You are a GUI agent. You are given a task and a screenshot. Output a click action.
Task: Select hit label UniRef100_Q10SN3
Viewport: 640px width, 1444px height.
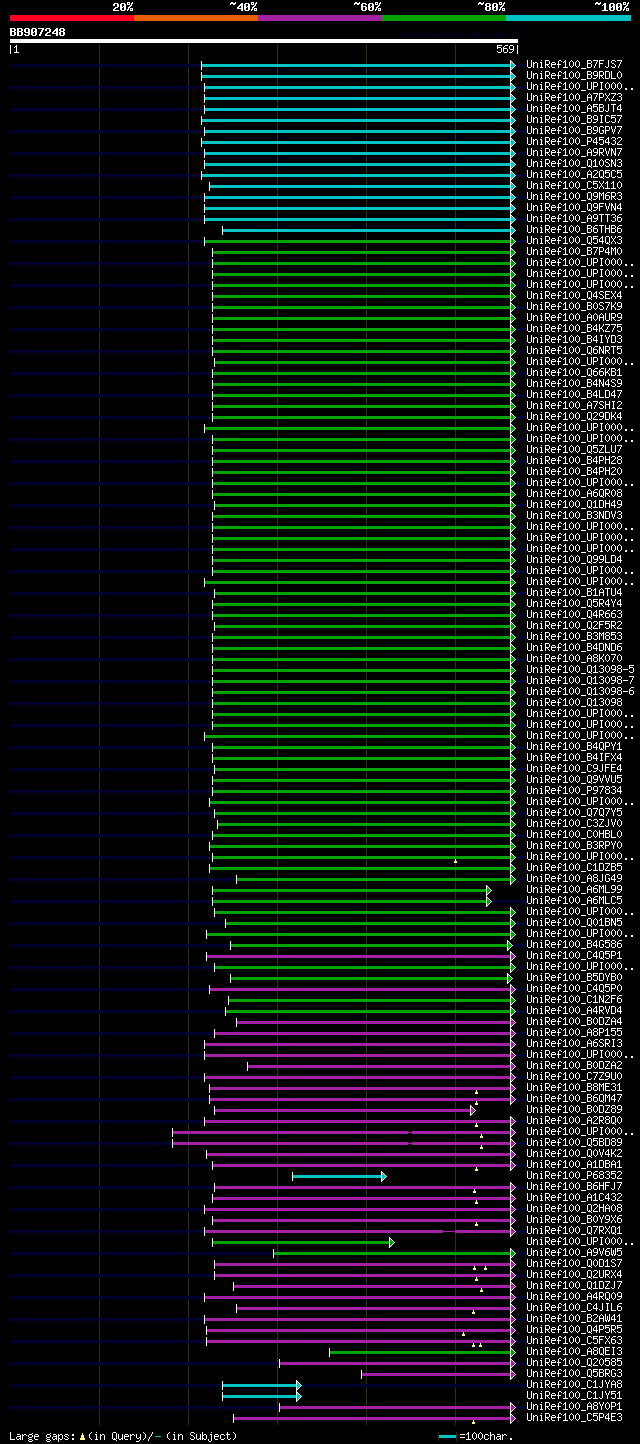coord(574,163)
